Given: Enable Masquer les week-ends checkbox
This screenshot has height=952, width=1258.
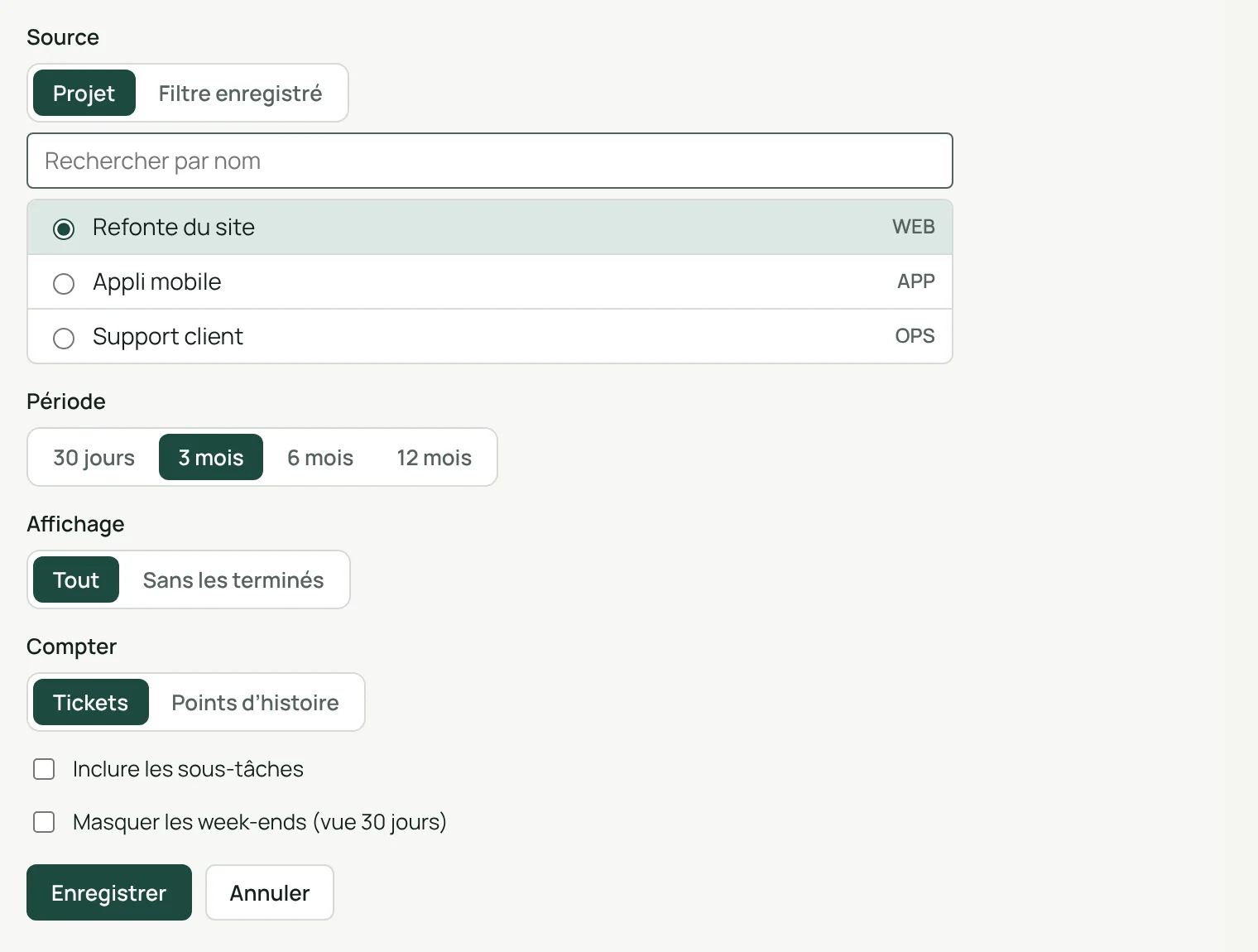Looking at the screenshot, I should pyautogui.click(x=44, y=822).
